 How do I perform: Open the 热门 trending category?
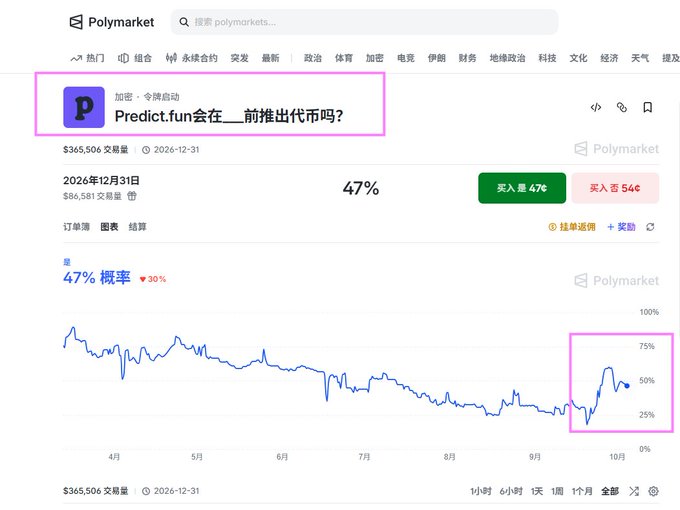click(88, 58)
